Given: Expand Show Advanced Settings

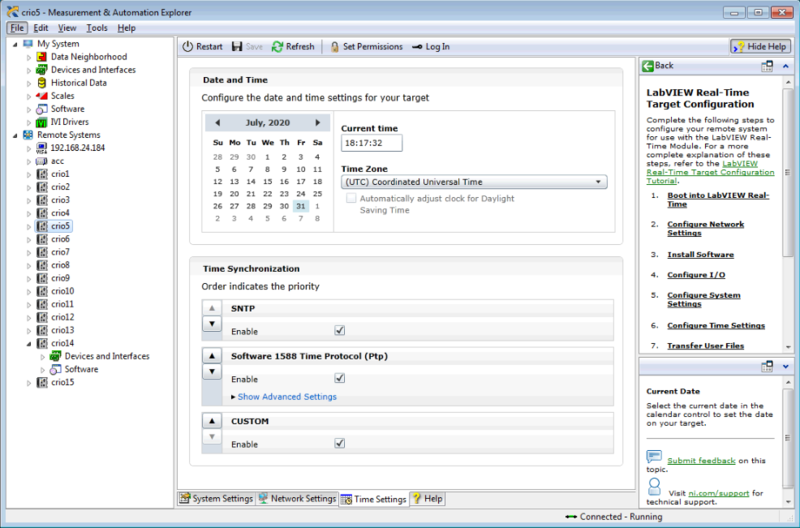Looking at the screenshot, I should pyautogui.click(x=284, y=396).
